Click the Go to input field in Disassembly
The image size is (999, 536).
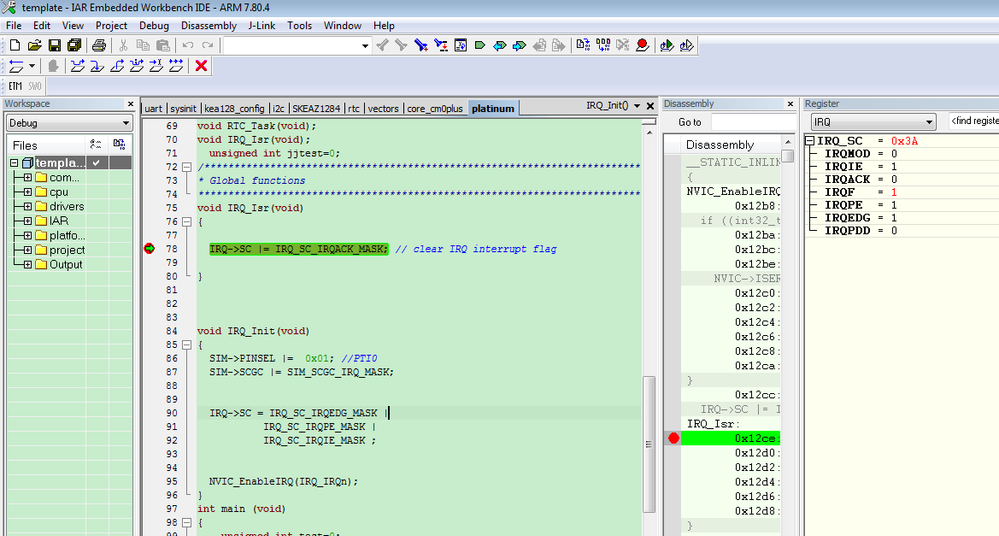[x=753, y=122]
